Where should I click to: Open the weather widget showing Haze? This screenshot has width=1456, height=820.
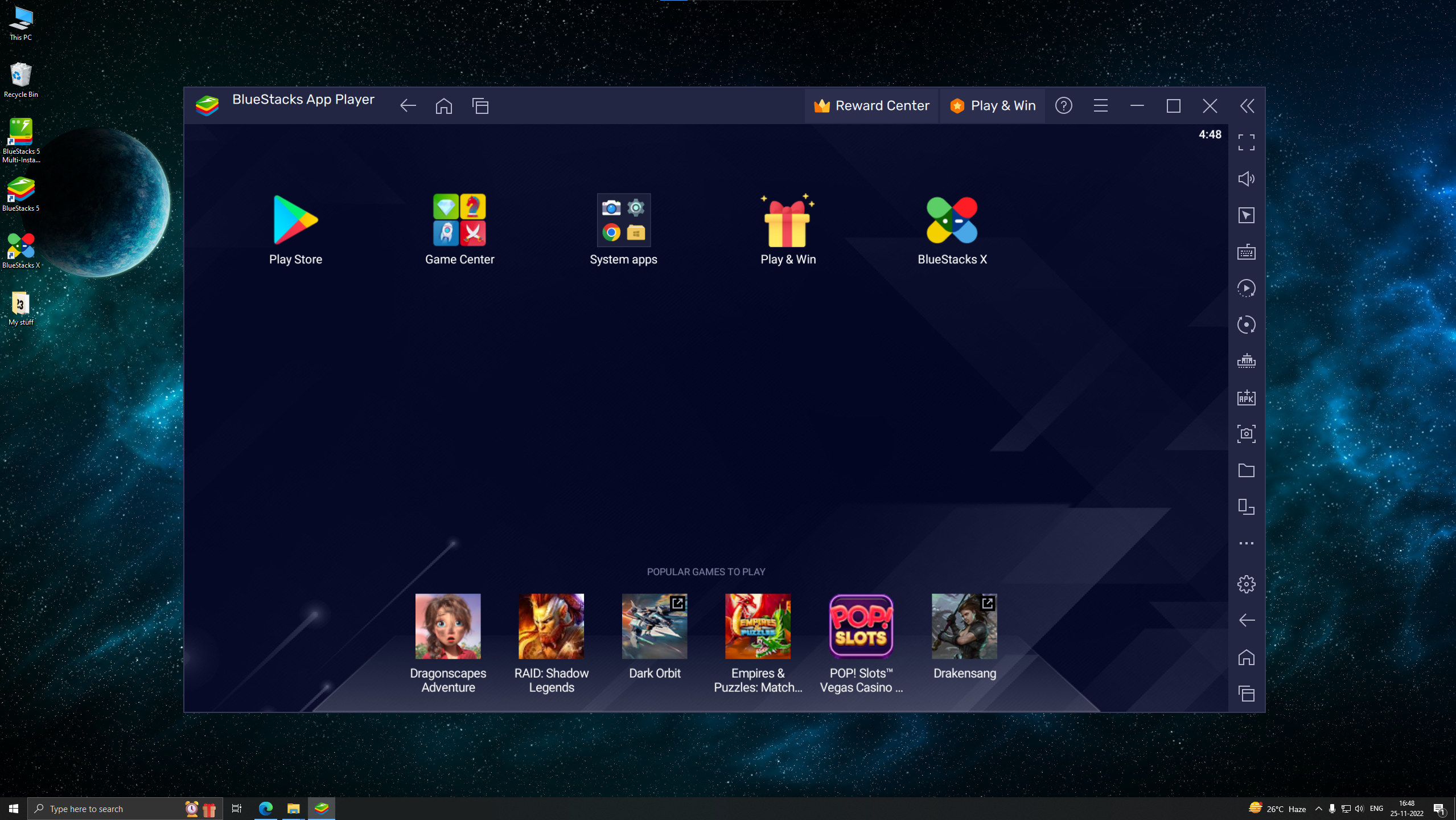[1277, 809]
